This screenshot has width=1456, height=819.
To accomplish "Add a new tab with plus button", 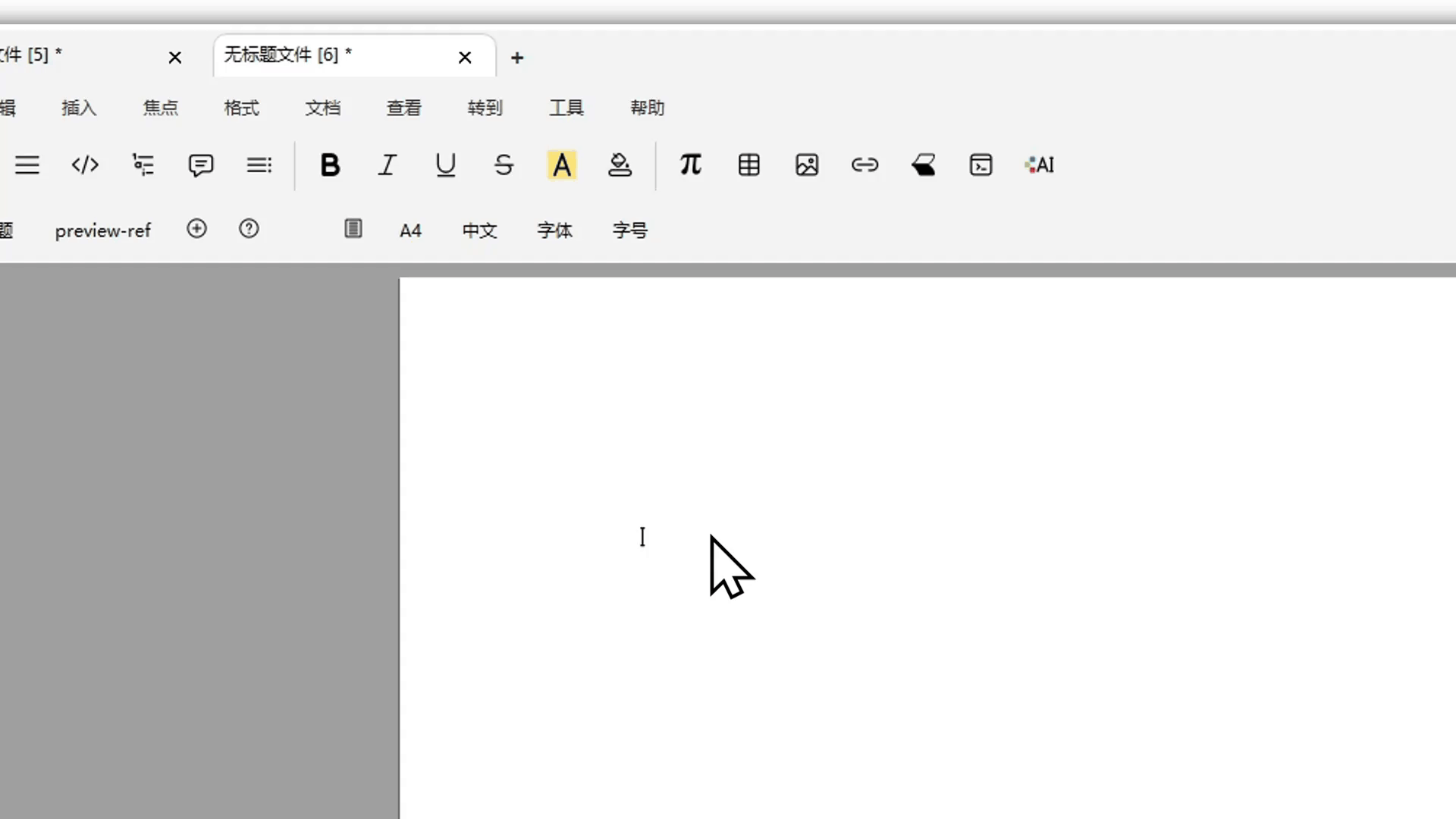I will [517, 58].
